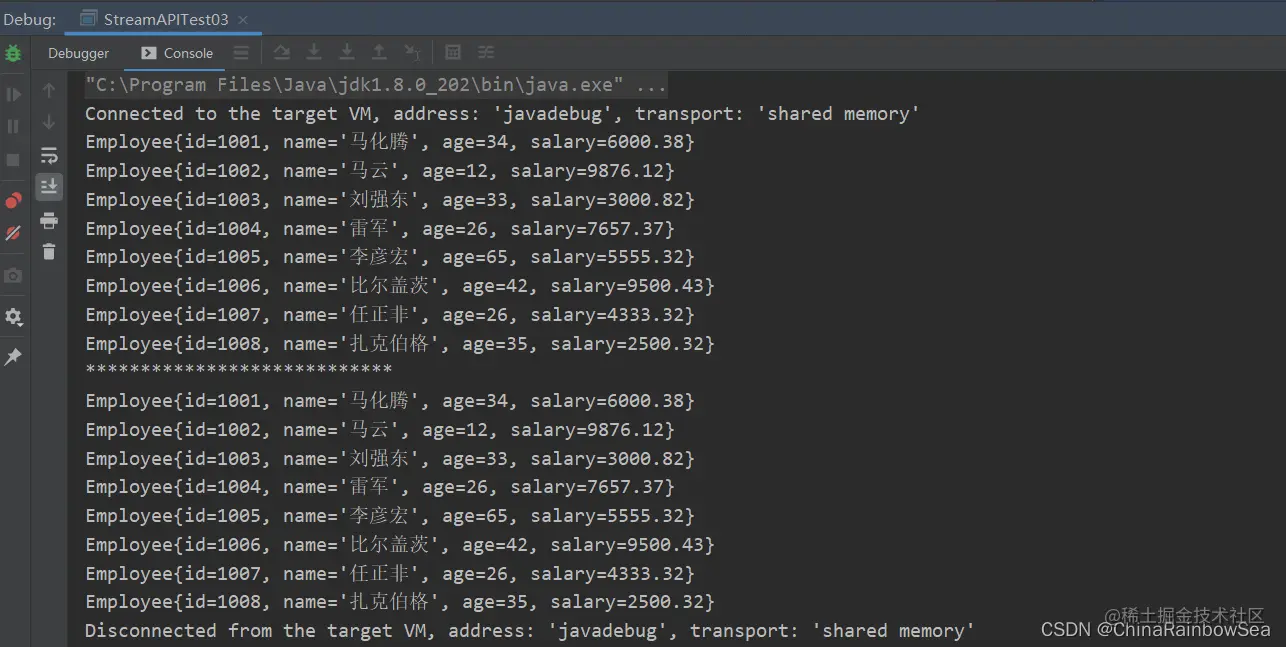Click the console Down the Stack Trace arrow

click(49, 122)
